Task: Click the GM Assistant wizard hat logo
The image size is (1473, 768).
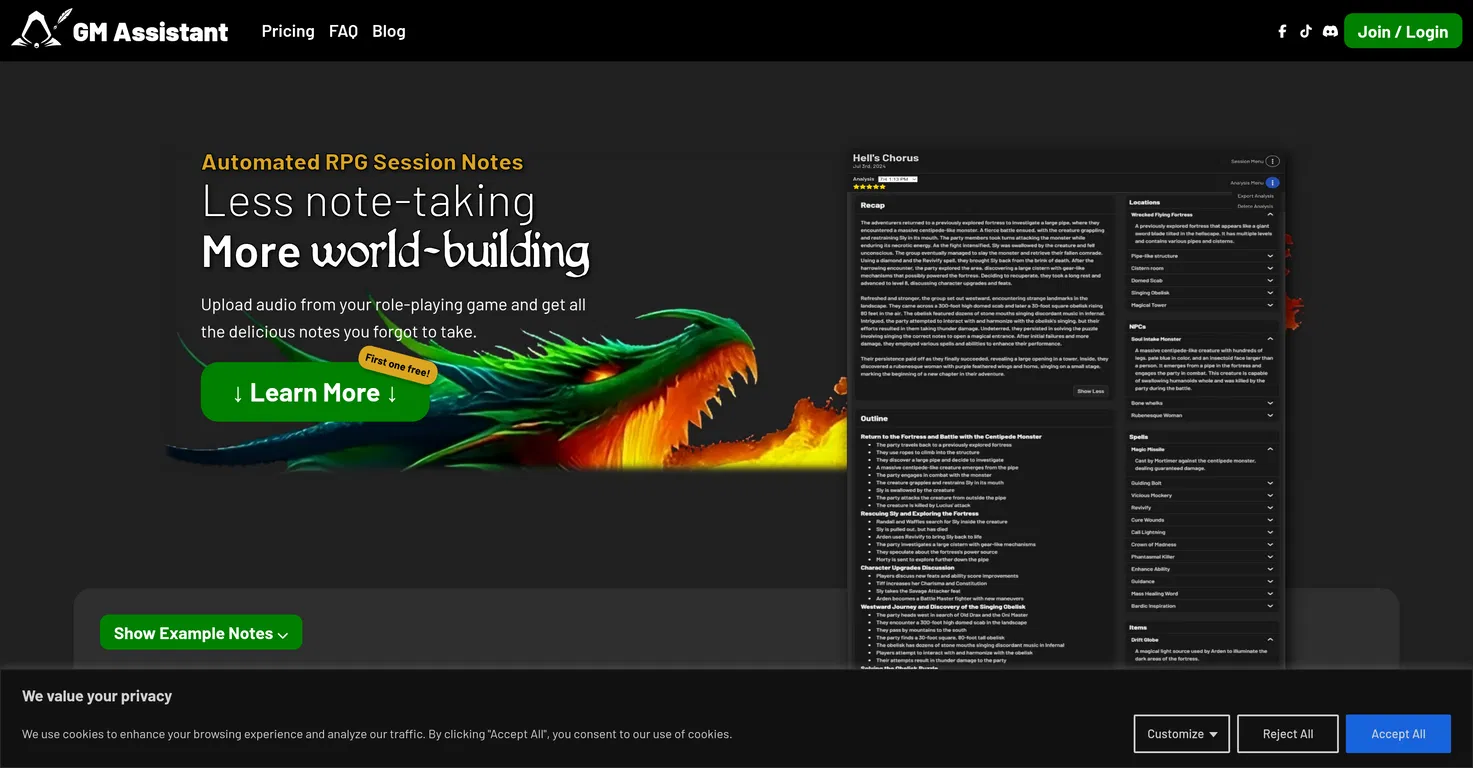Action: click(x=42, y=29)
